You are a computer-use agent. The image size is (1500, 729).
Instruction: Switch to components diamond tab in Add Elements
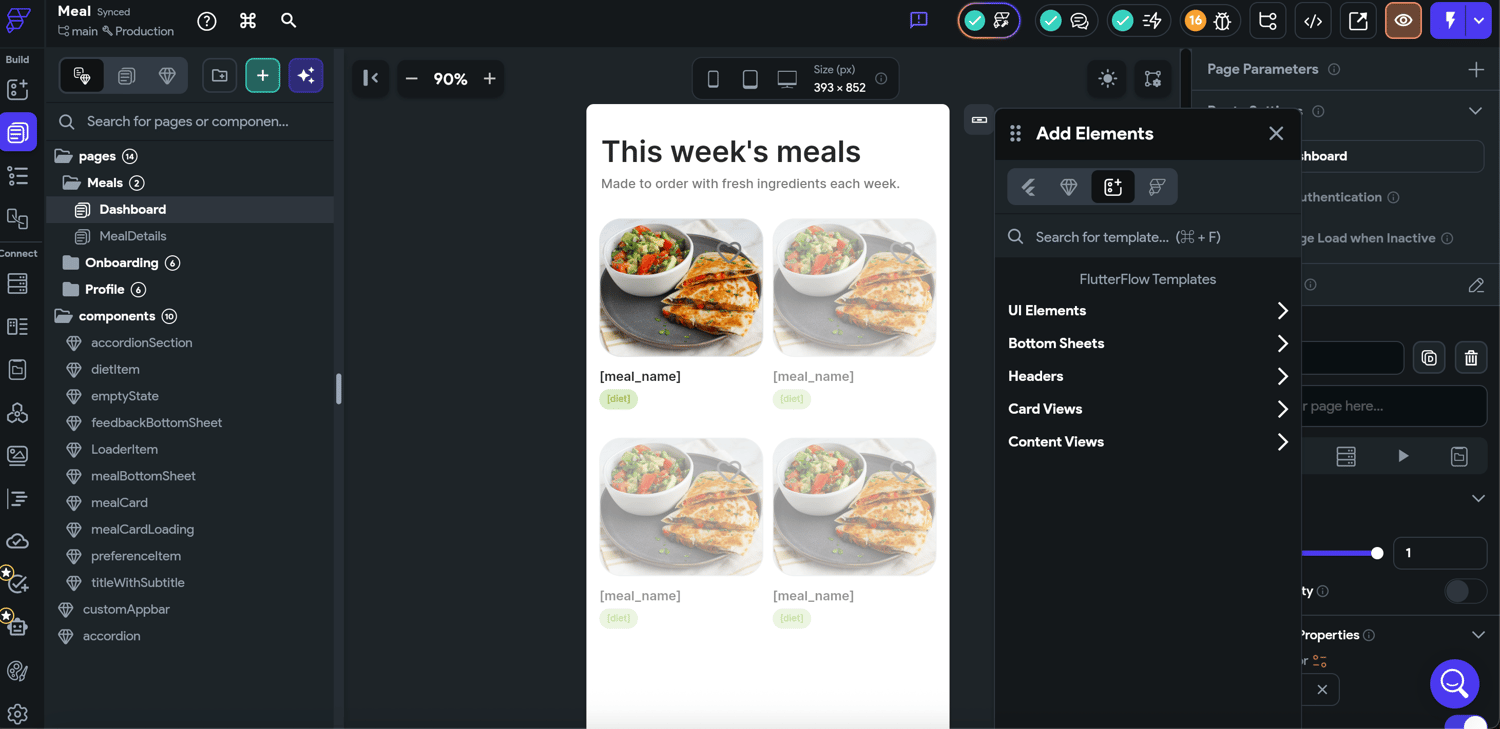coord(1069,187)
